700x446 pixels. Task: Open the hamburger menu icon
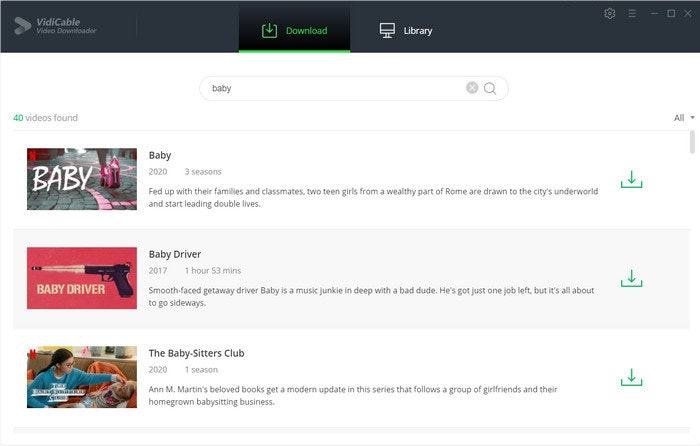pyautogui.click(x=632, y=14)
